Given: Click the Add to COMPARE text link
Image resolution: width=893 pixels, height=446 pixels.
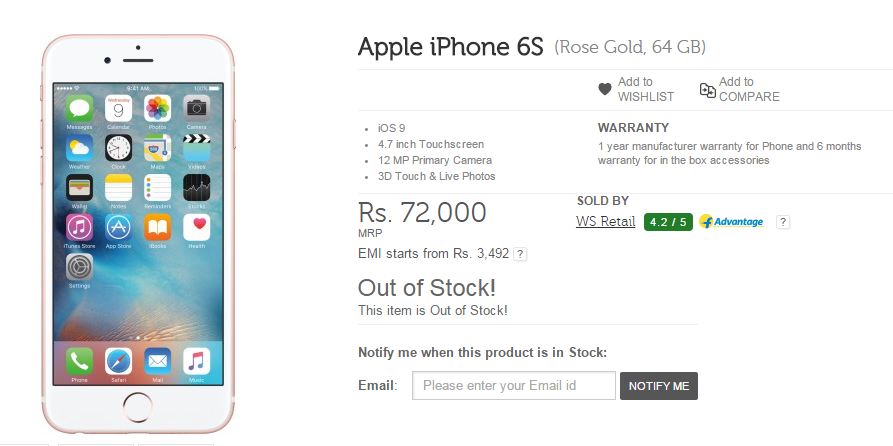Looking at the screenshot, I should [x=748, y=89].
